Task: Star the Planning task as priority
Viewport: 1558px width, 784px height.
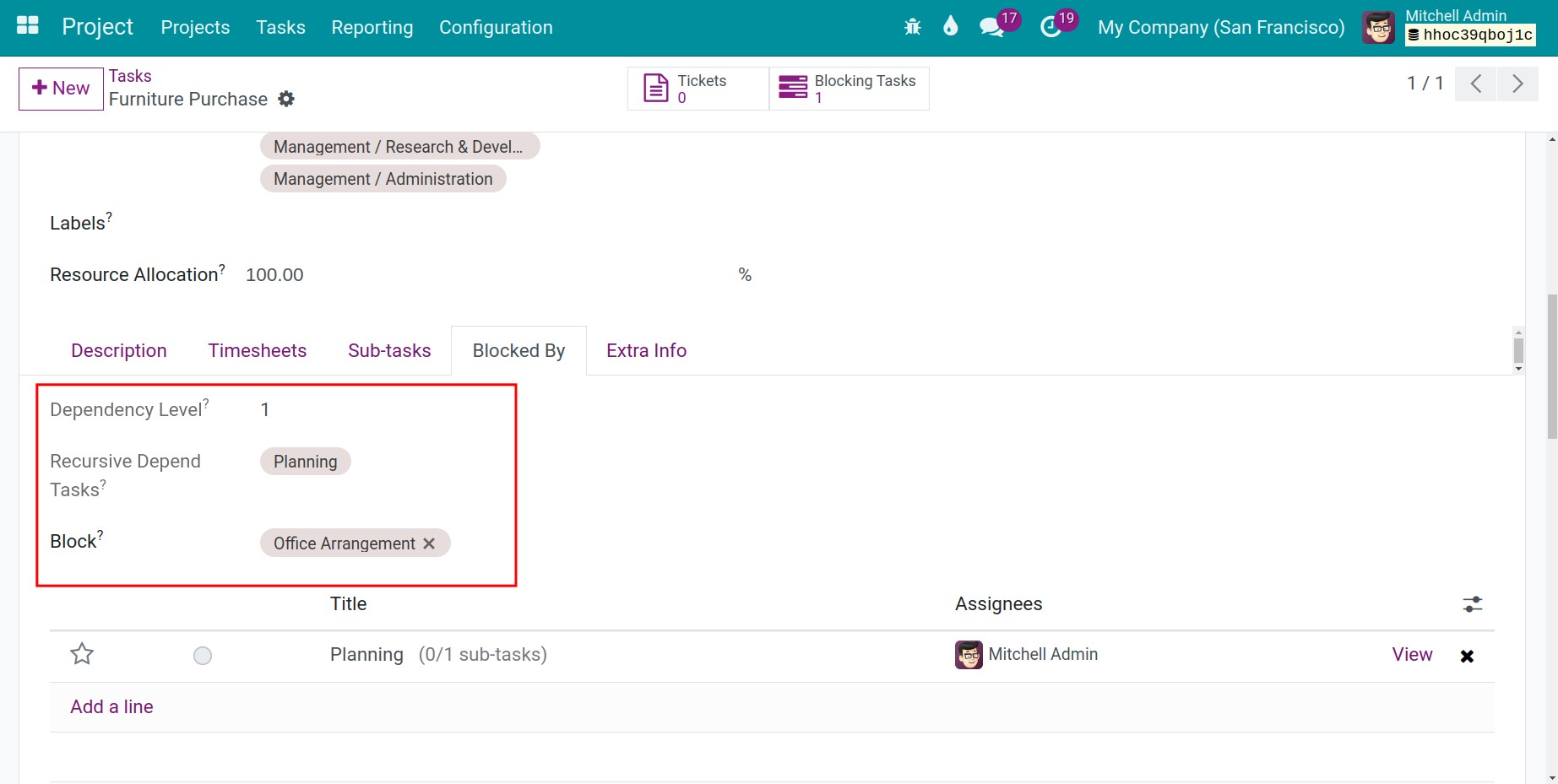Action: (82, 654)
